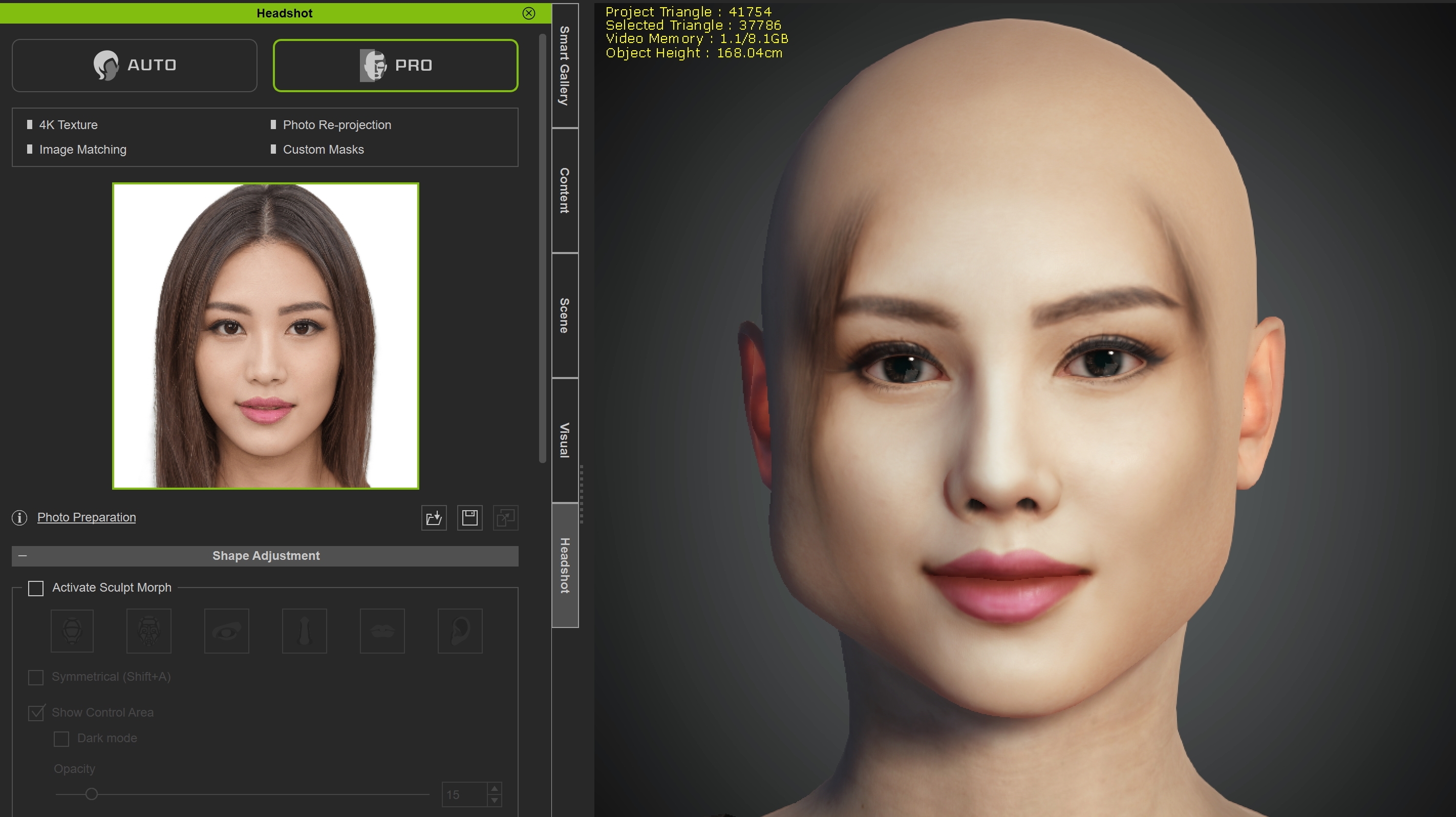Screen dimensions: 1456x817
Task: Select the head contour sculpt icon
Action: [72, 631]
